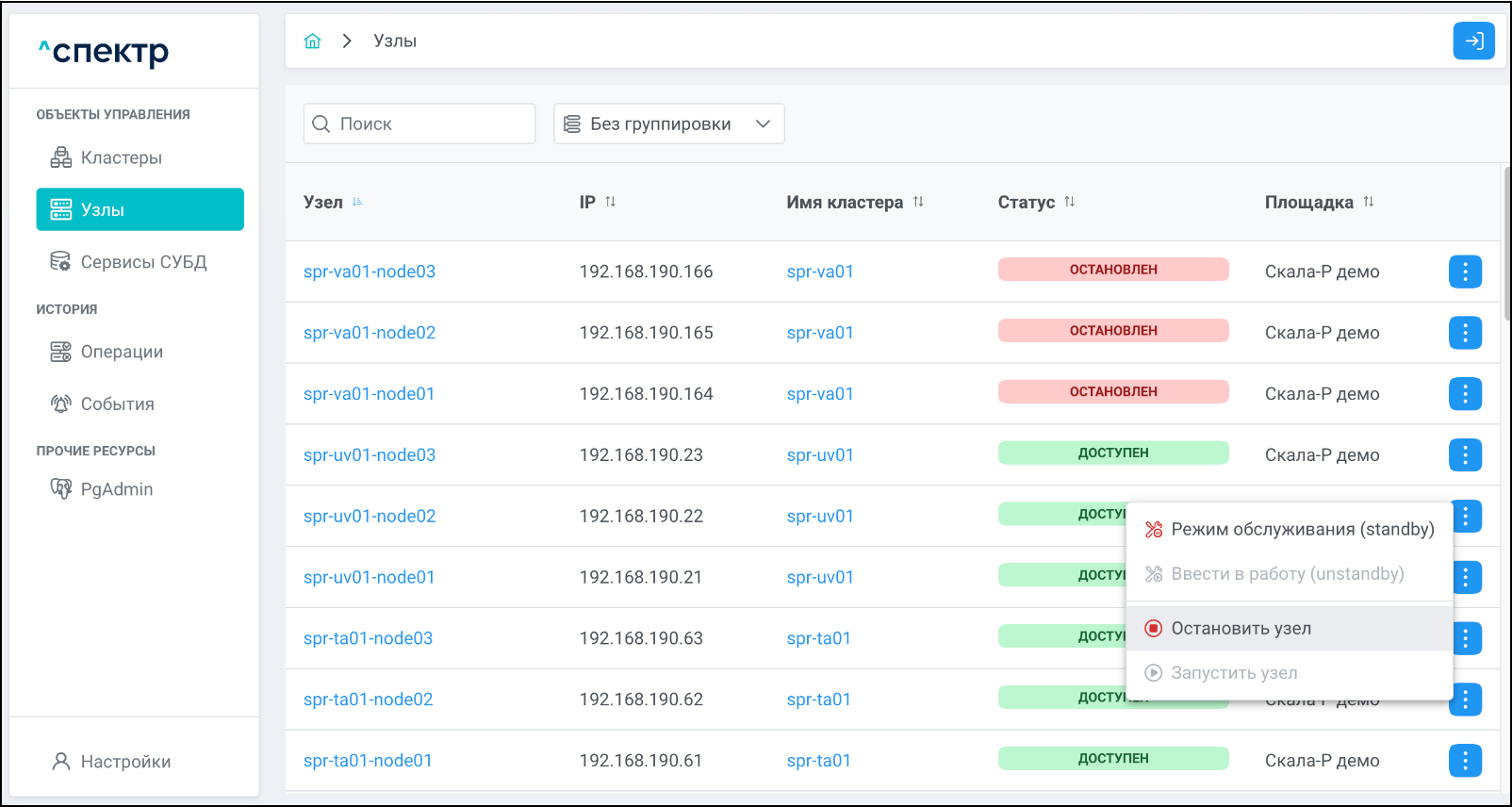Open actions menu for spr-va01-node03
Screen dimensions: 1512x807
pos(1465,272)
